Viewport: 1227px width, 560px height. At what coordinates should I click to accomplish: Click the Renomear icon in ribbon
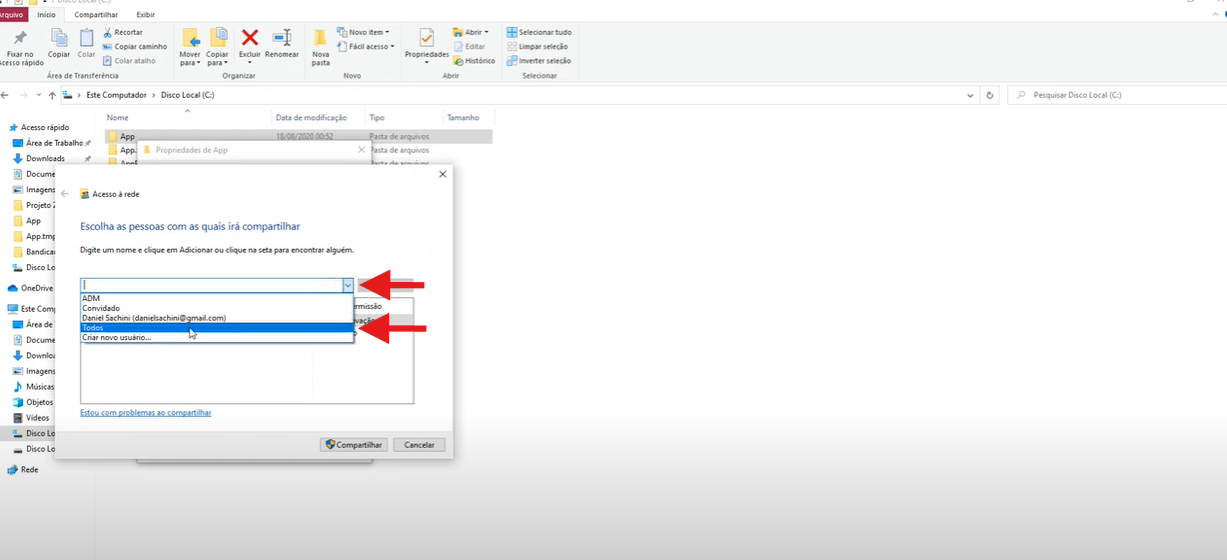[x=282, y=38]
